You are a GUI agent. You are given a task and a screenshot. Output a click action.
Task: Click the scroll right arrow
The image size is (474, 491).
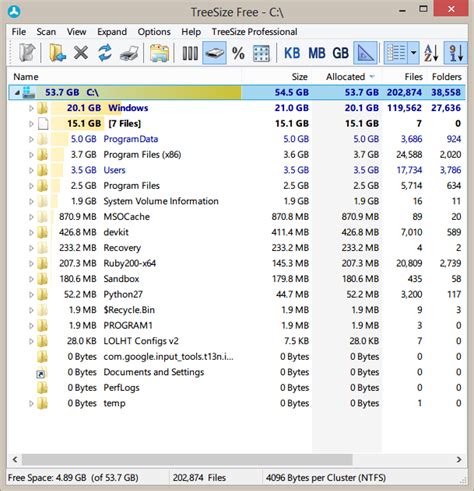pyautogui.click(x=459, y=459)
